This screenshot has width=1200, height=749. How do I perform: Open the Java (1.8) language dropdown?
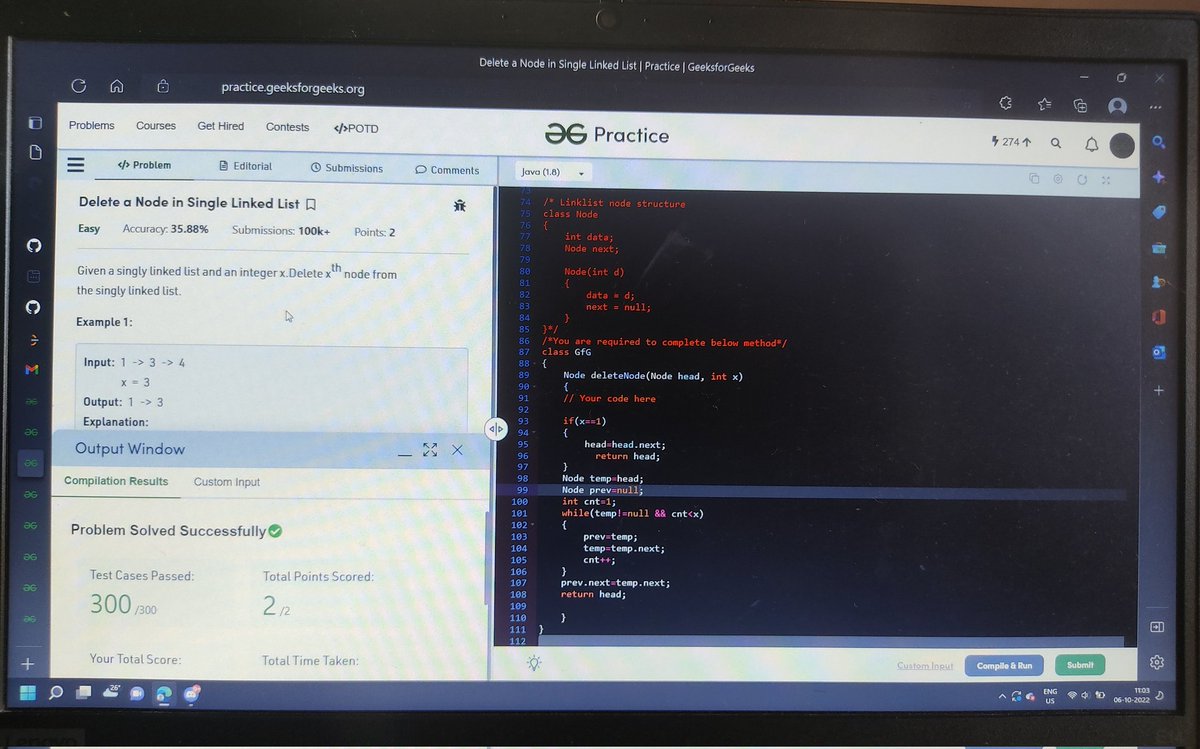(553, 172)
